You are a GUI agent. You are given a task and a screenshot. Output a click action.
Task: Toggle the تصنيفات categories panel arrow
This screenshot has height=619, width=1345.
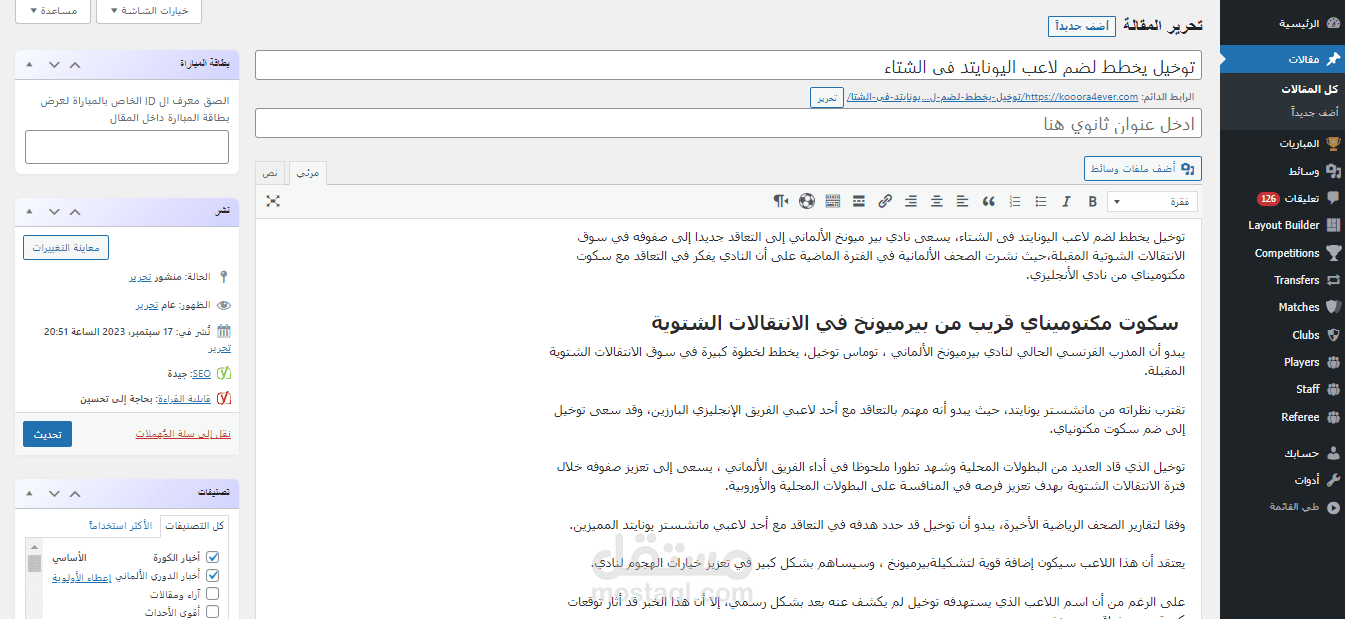(29, 493)
